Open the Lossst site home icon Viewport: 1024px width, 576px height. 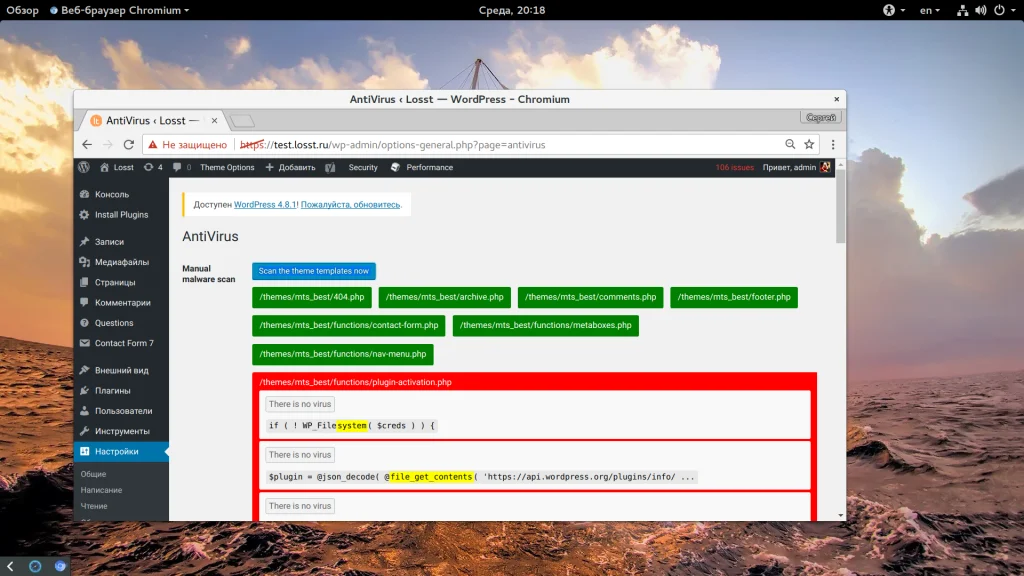[x=104, y=167]
